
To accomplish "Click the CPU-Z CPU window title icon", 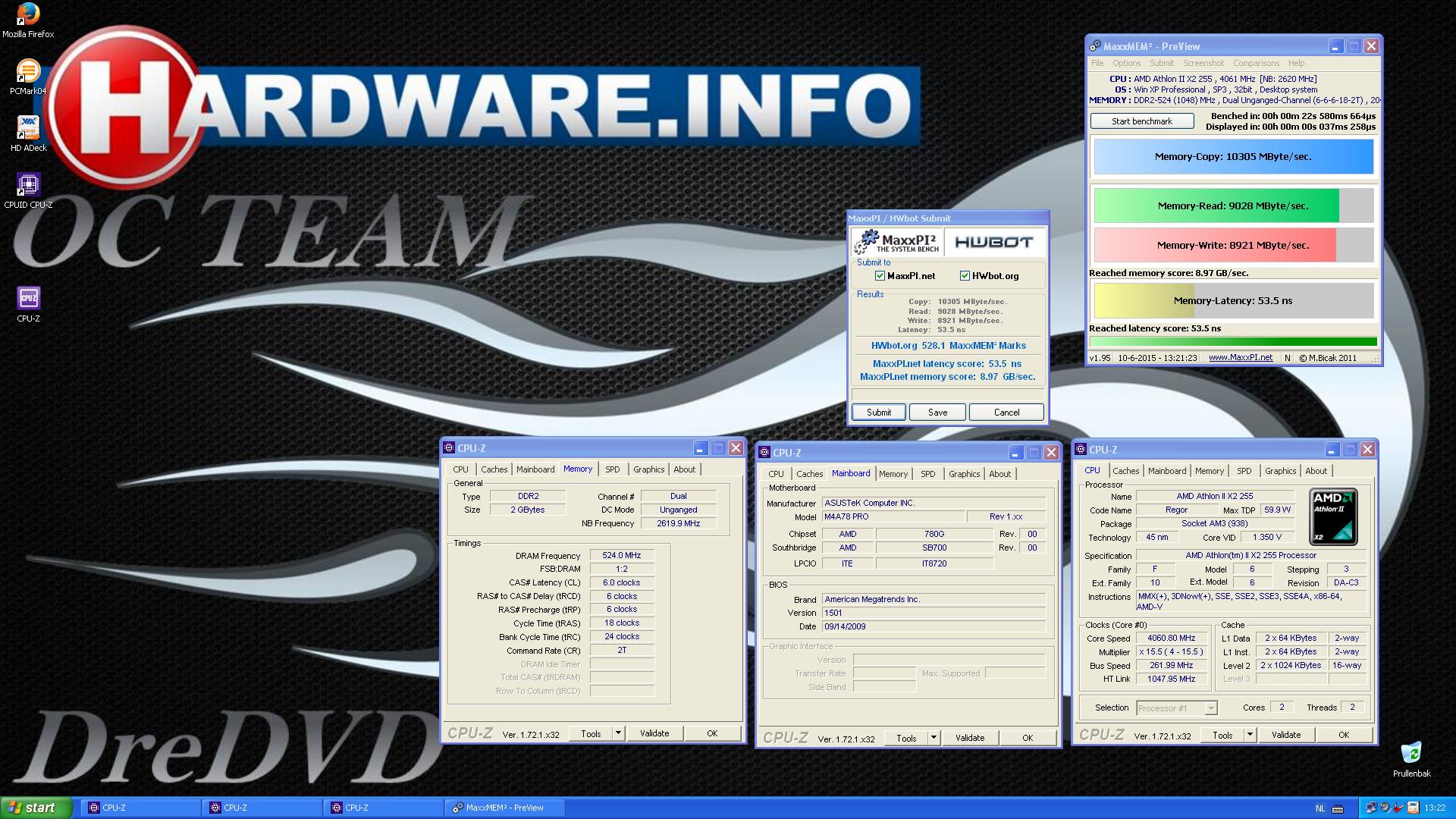I will tap(1081, 450).
